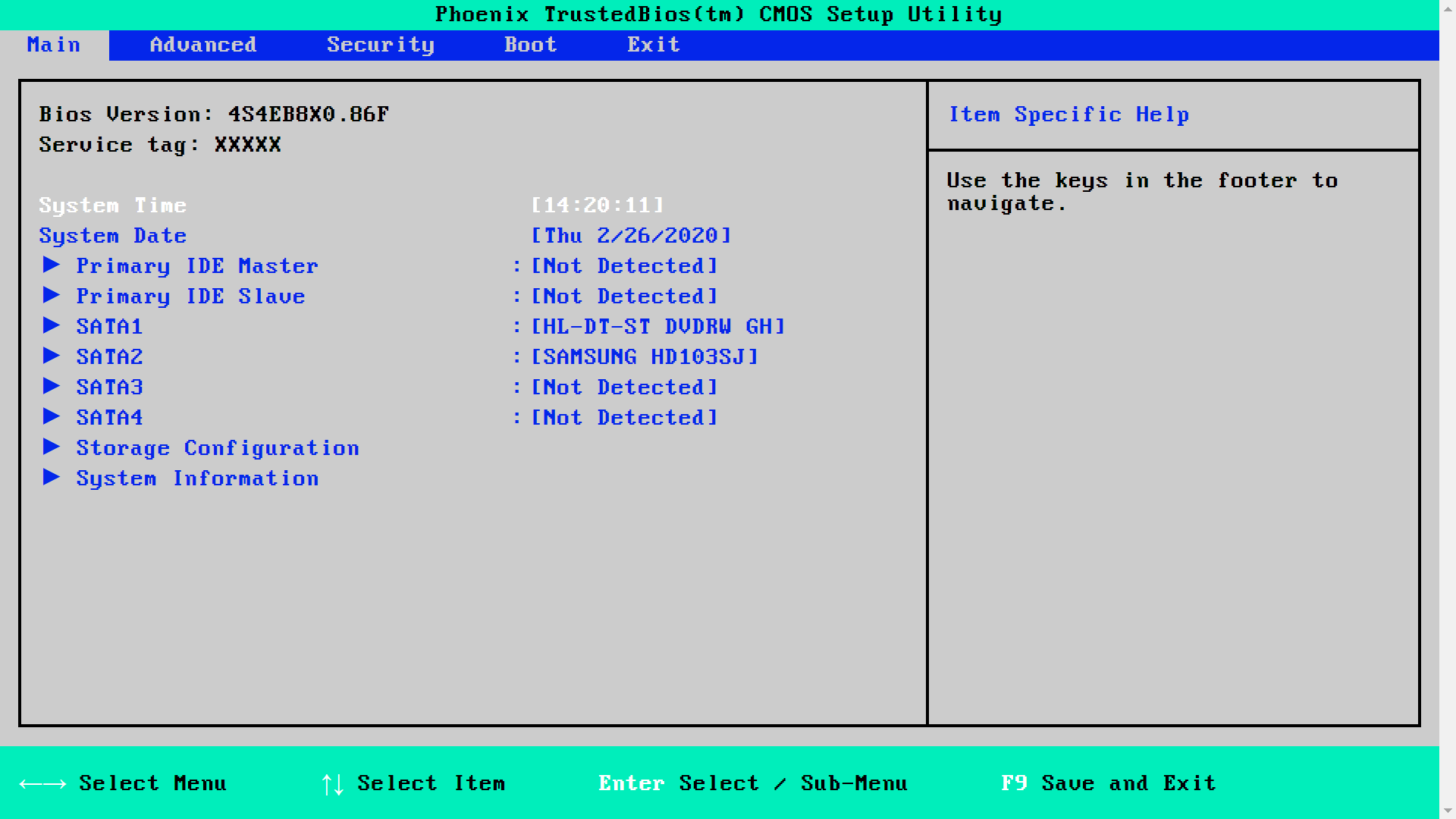Click Not Detected value for SATA4
1456x819 pixels.
(624, 418)
